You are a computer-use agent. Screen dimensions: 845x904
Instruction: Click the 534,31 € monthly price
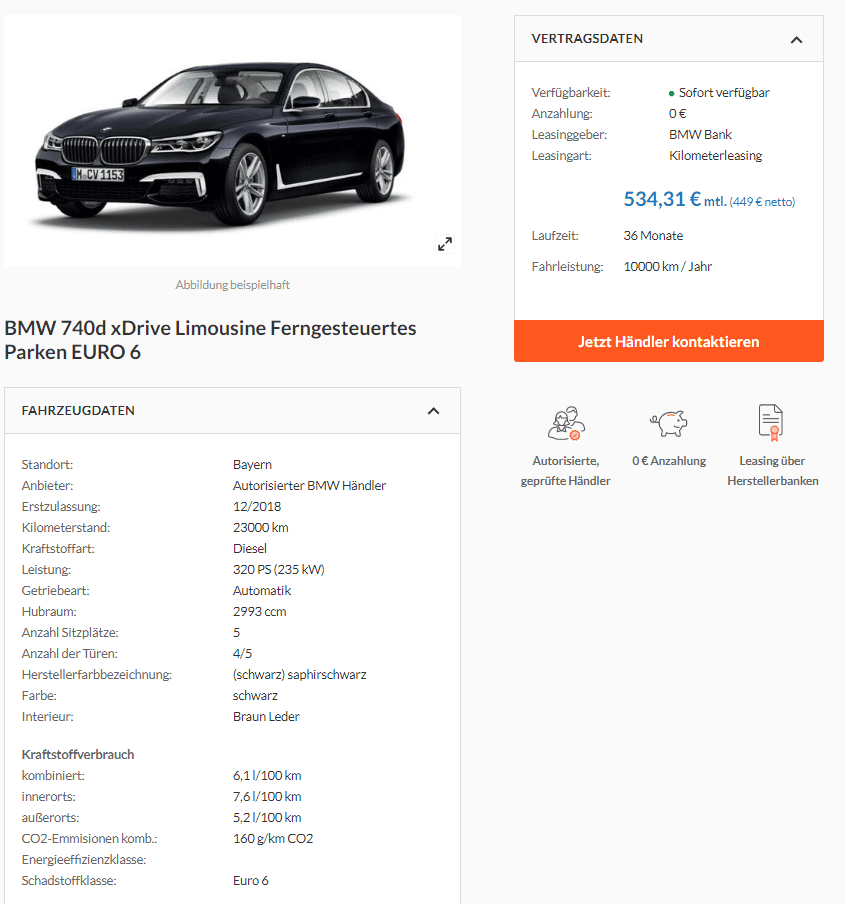(662, 199)
